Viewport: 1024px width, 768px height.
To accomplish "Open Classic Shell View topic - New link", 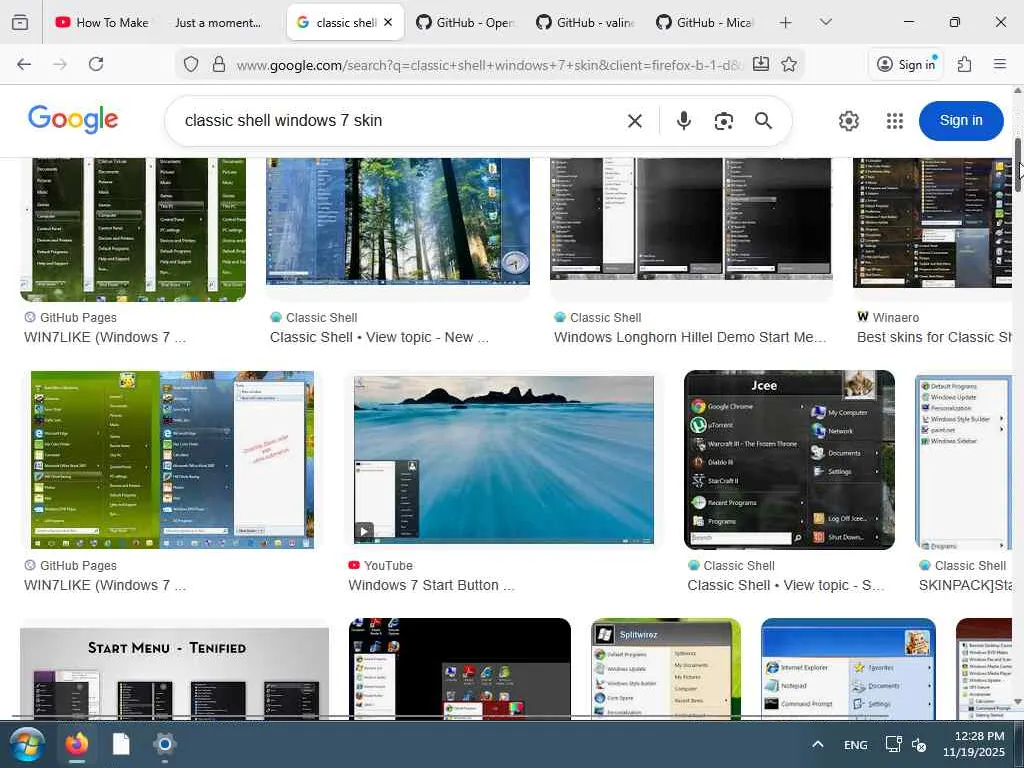I will tap(379, 338).
